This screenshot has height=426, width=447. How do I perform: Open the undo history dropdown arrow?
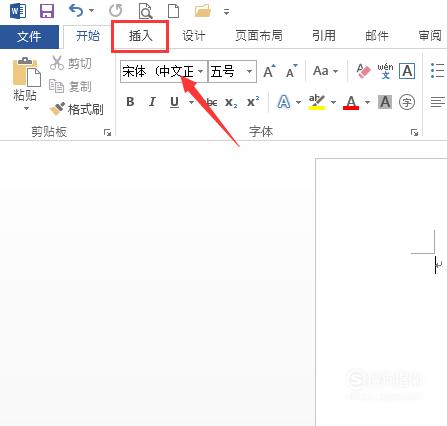pos(91,11)
